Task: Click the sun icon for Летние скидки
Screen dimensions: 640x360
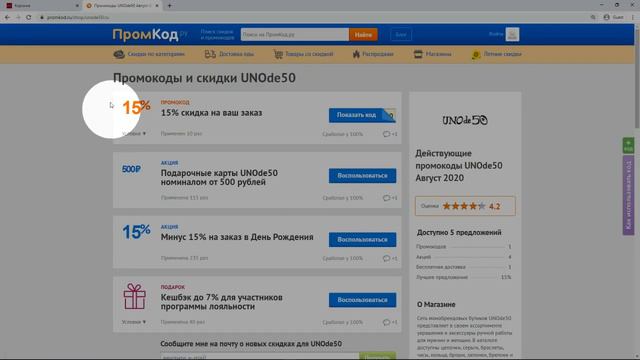Action: pos(476,55)
